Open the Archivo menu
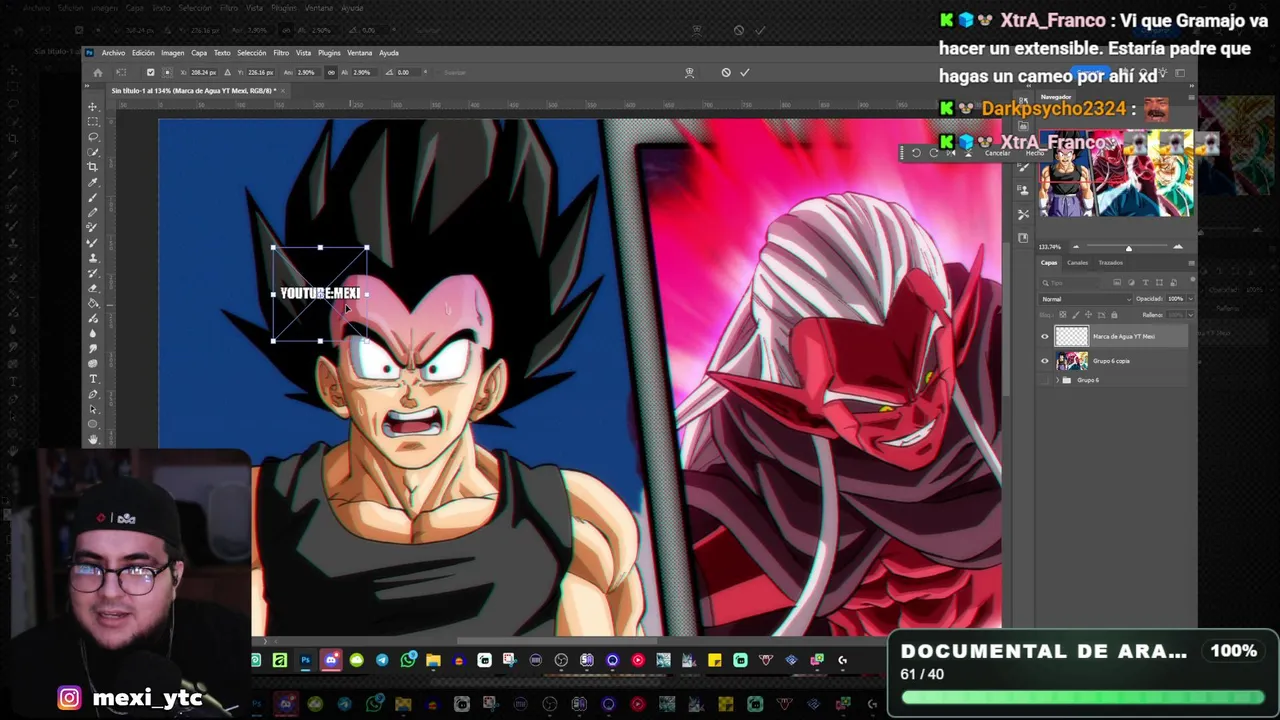 click(x=113, y=53)
